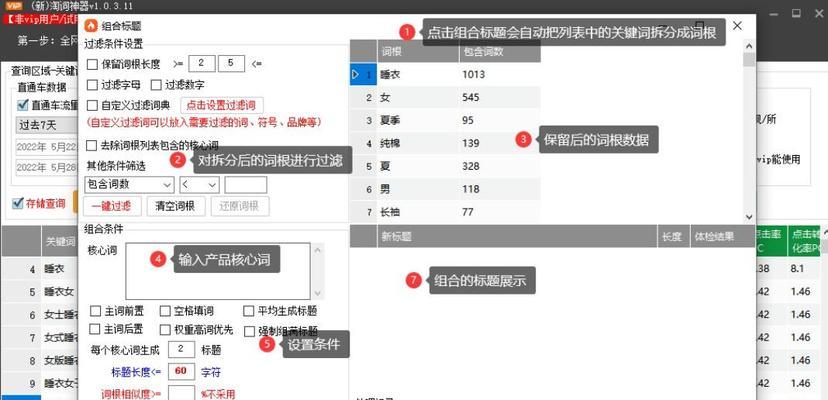Click row 4 睡衣 in main window
The width and height of the screenshot is (828, 400).
[x=40, y=269]
